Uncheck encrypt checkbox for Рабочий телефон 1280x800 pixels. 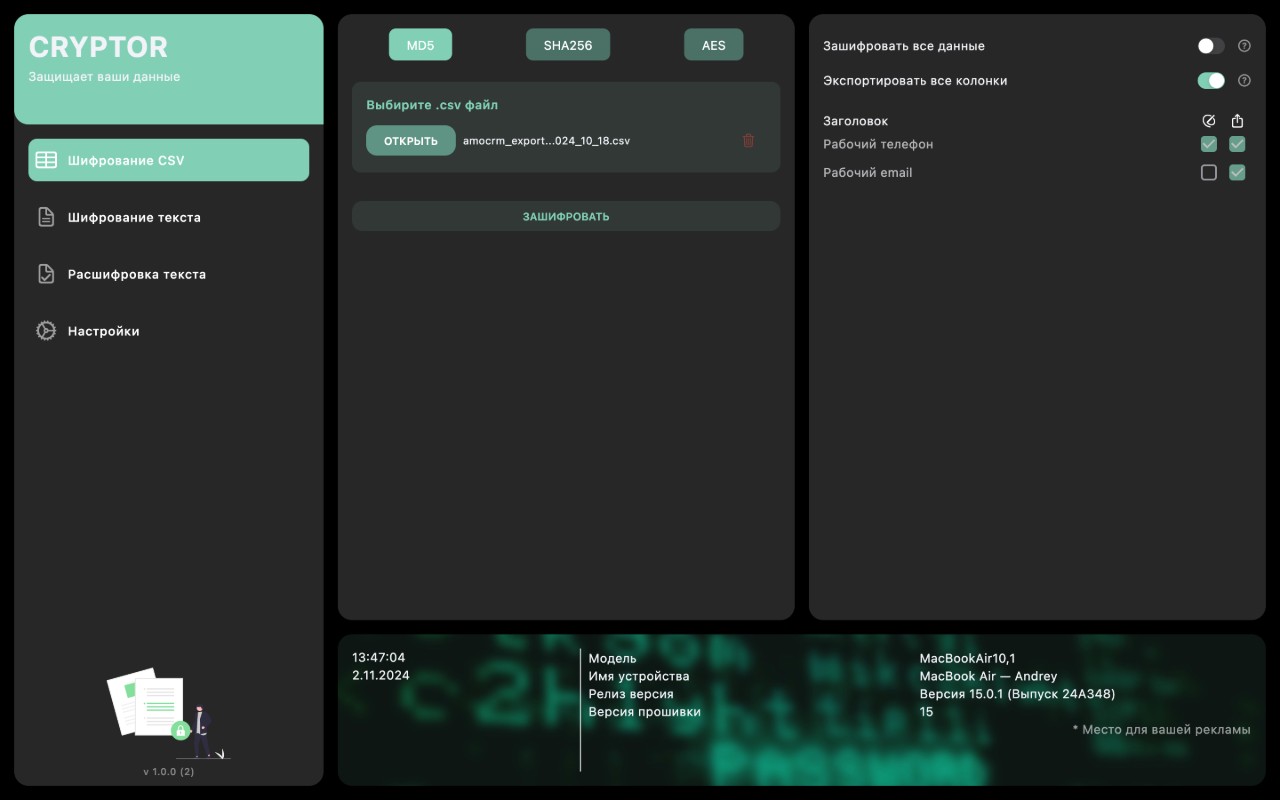click(x=1209, y=144)
